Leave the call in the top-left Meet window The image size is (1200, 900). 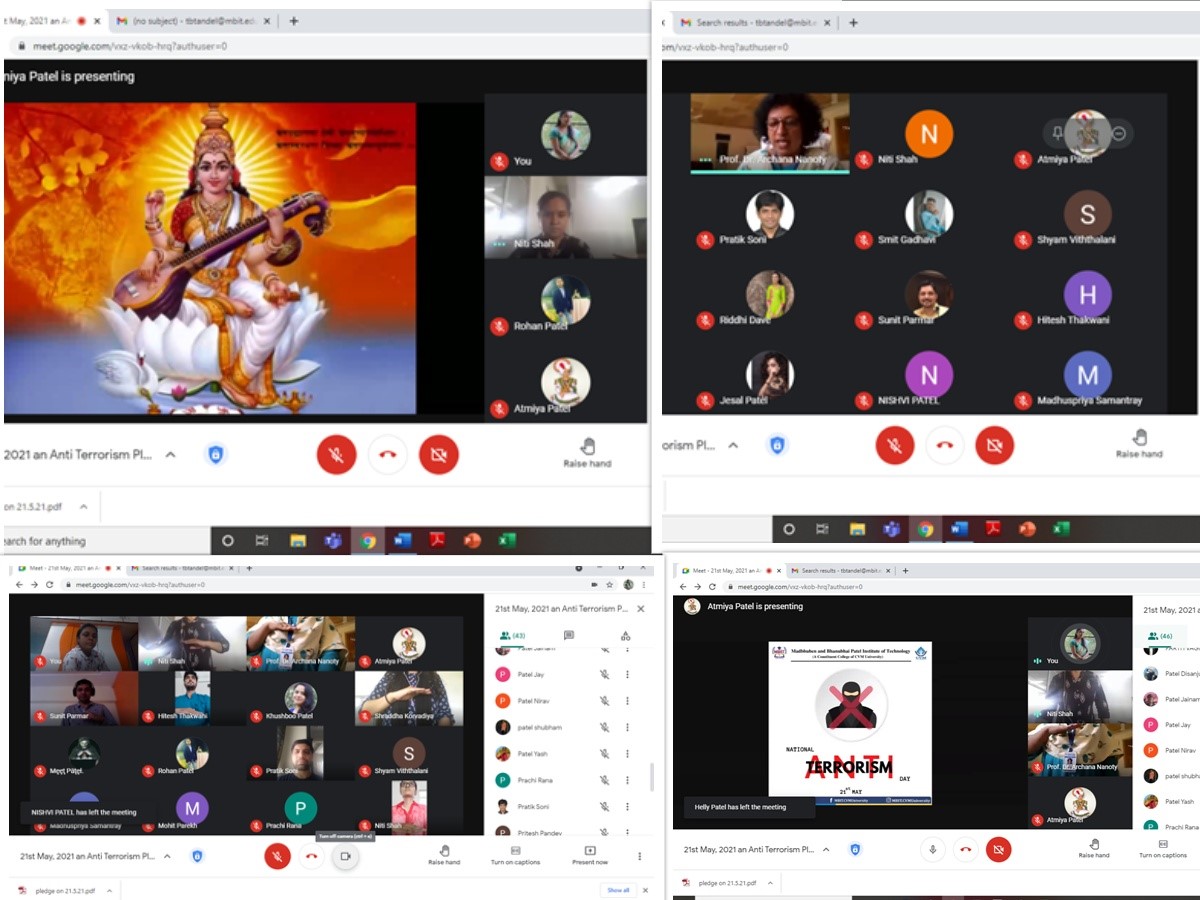[x=388, y=454]
